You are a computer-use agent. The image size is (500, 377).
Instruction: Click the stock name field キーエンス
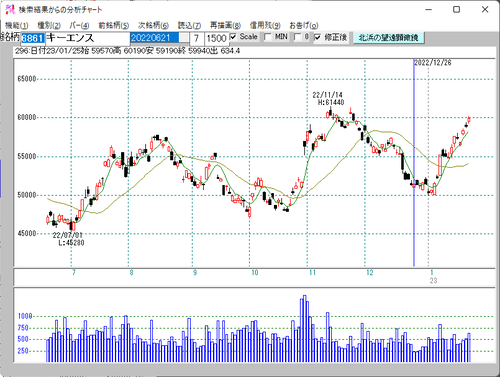[x=87, y=38]
